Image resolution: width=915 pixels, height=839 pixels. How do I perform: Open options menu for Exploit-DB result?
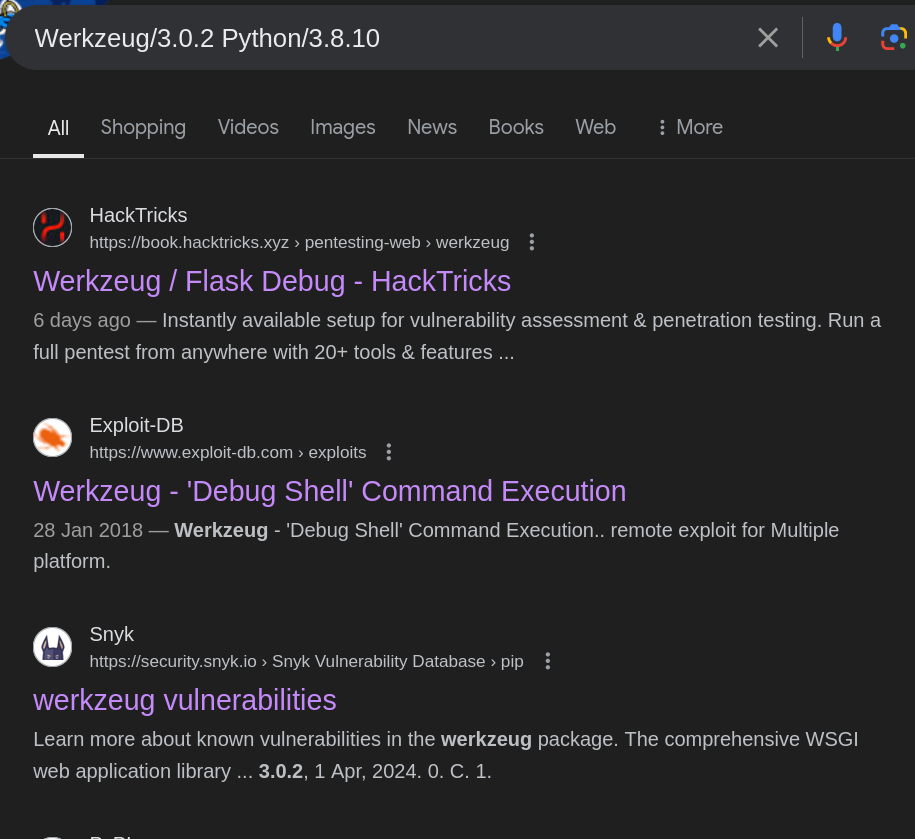[x=388, y=452]
